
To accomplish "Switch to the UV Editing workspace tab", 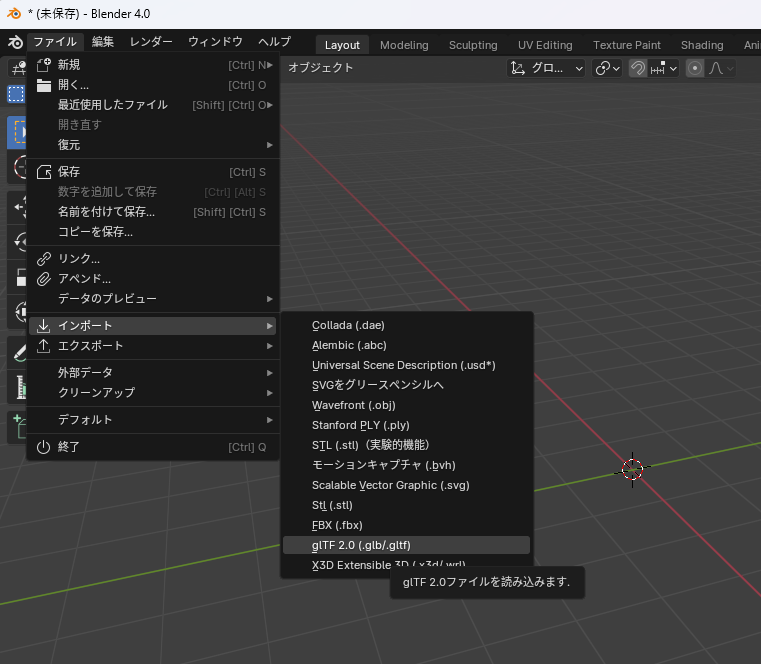I will click(545, 45).
